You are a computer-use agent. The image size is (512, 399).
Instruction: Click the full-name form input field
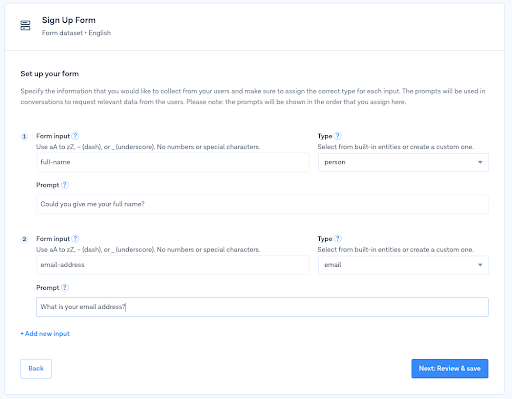pyautogui.click(x=173, y=162)
